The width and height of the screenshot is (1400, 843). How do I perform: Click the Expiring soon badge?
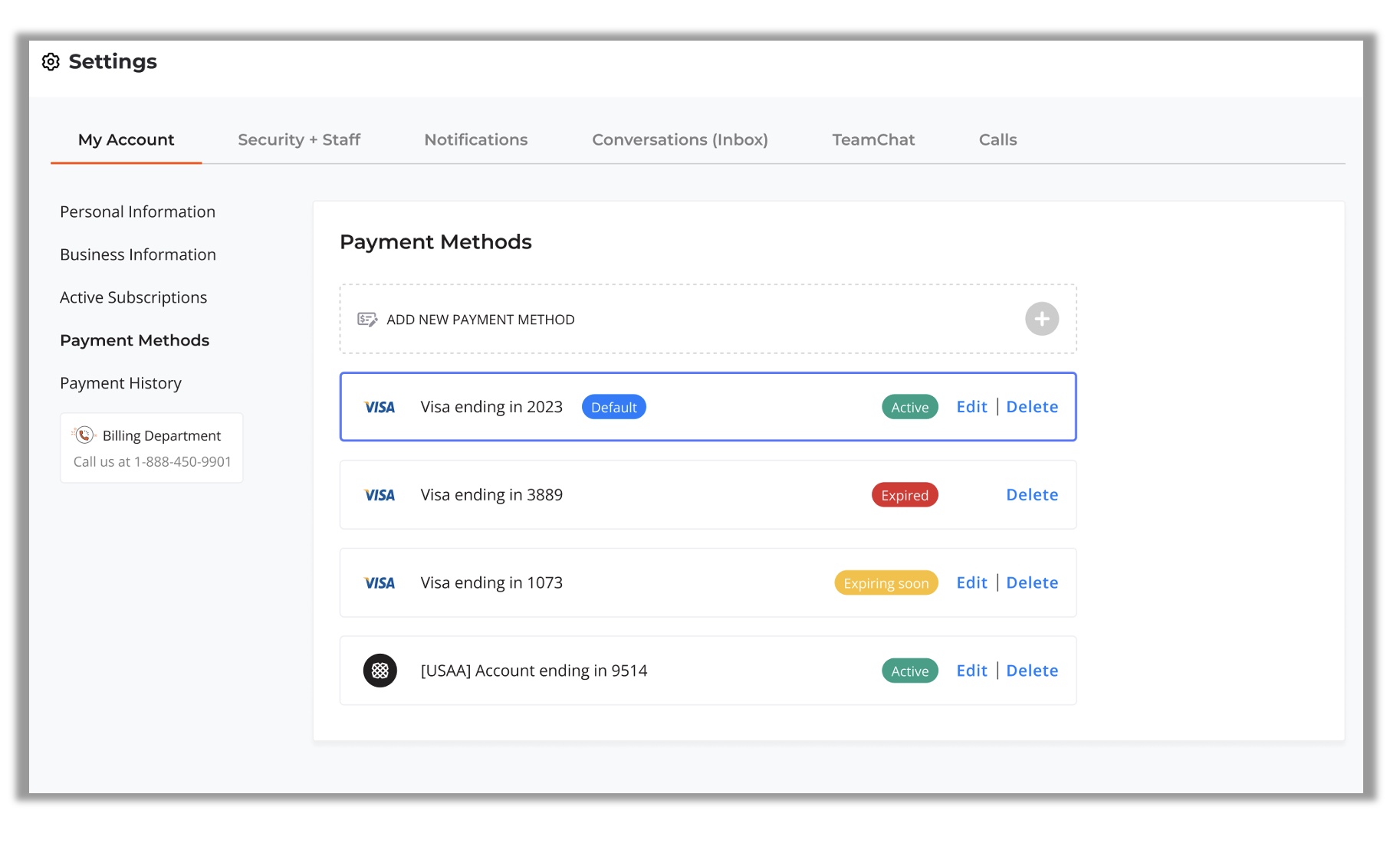tap(886, 583)
